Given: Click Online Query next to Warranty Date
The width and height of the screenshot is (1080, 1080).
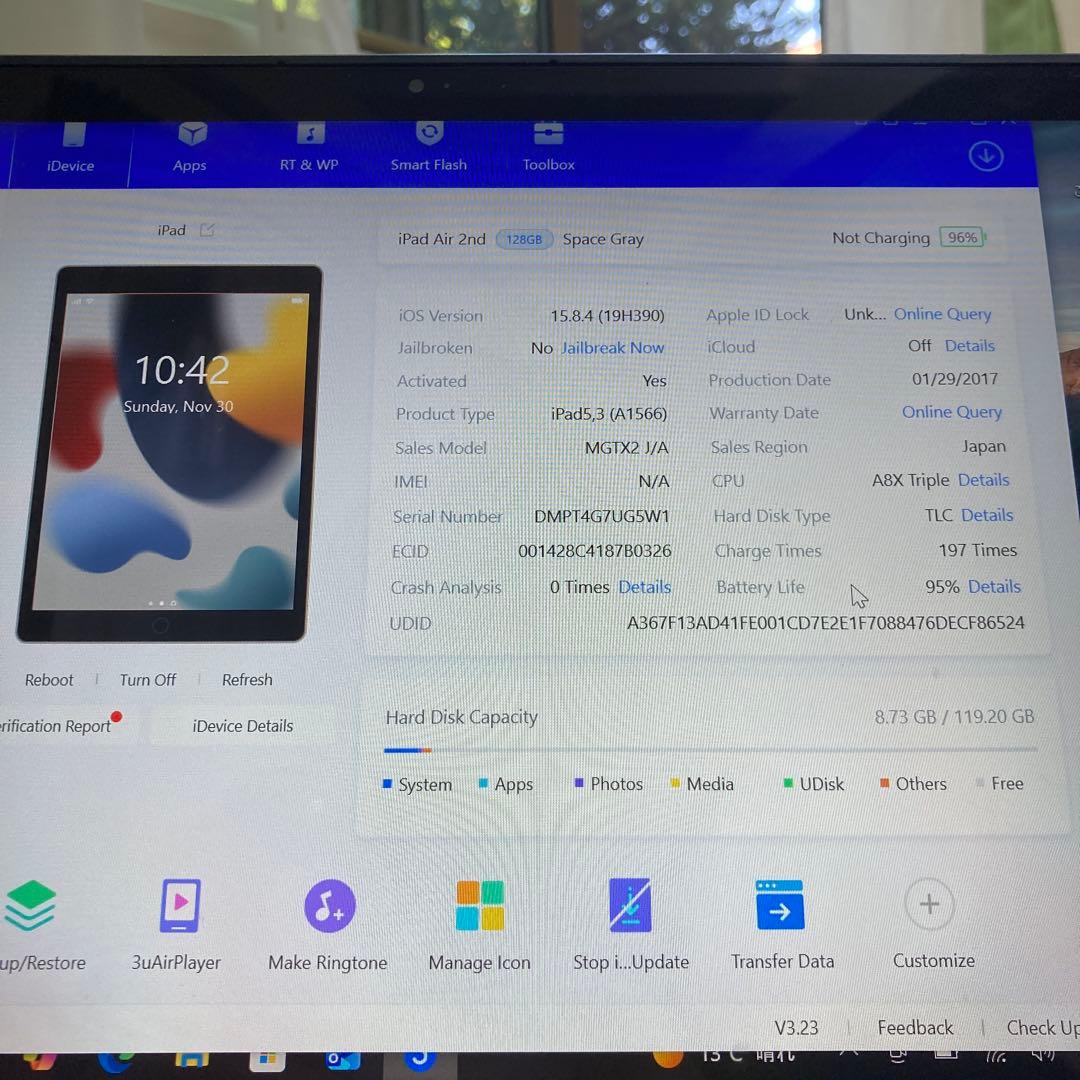Looking at the screenshot, I should click(952, 412).
